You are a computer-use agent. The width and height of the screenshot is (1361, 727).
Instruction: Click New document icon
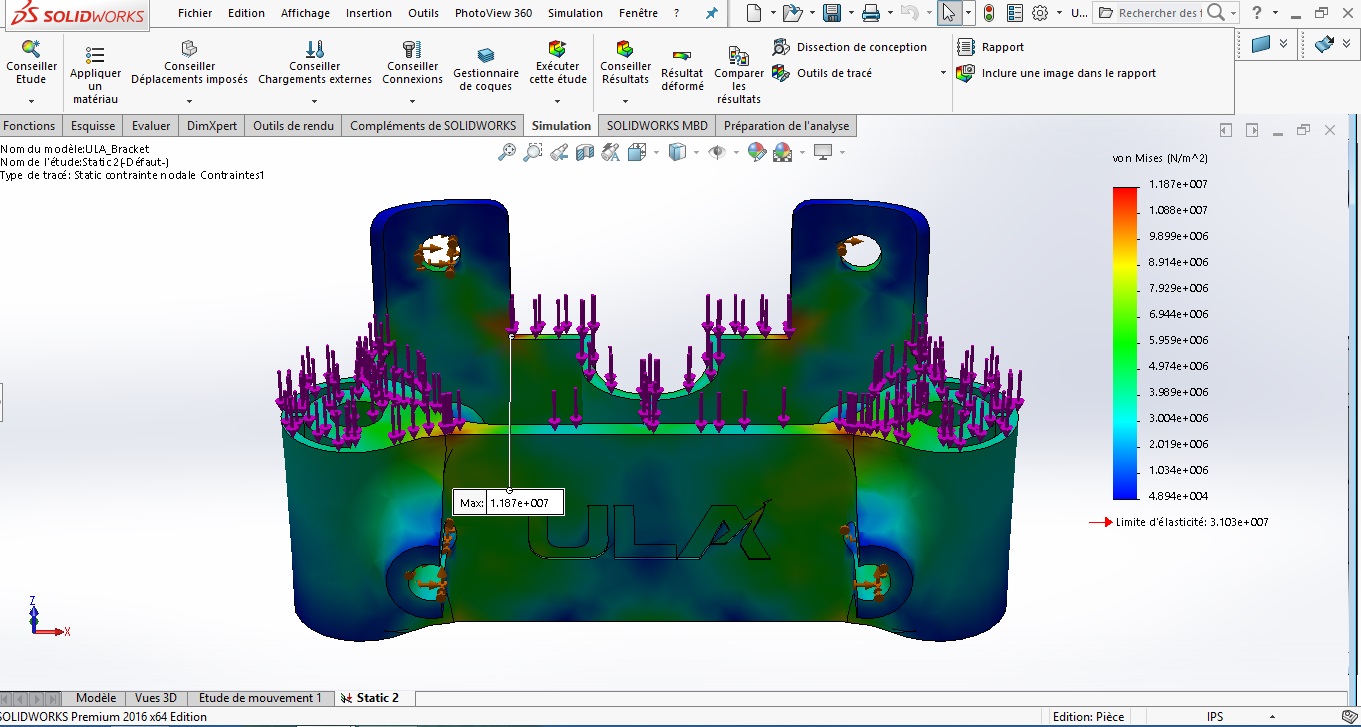click(754, 13)
